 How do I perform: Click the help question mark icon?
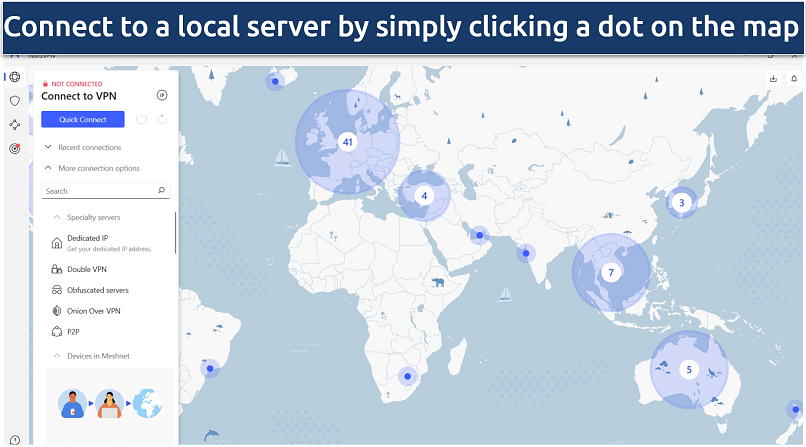pos(14,439)
